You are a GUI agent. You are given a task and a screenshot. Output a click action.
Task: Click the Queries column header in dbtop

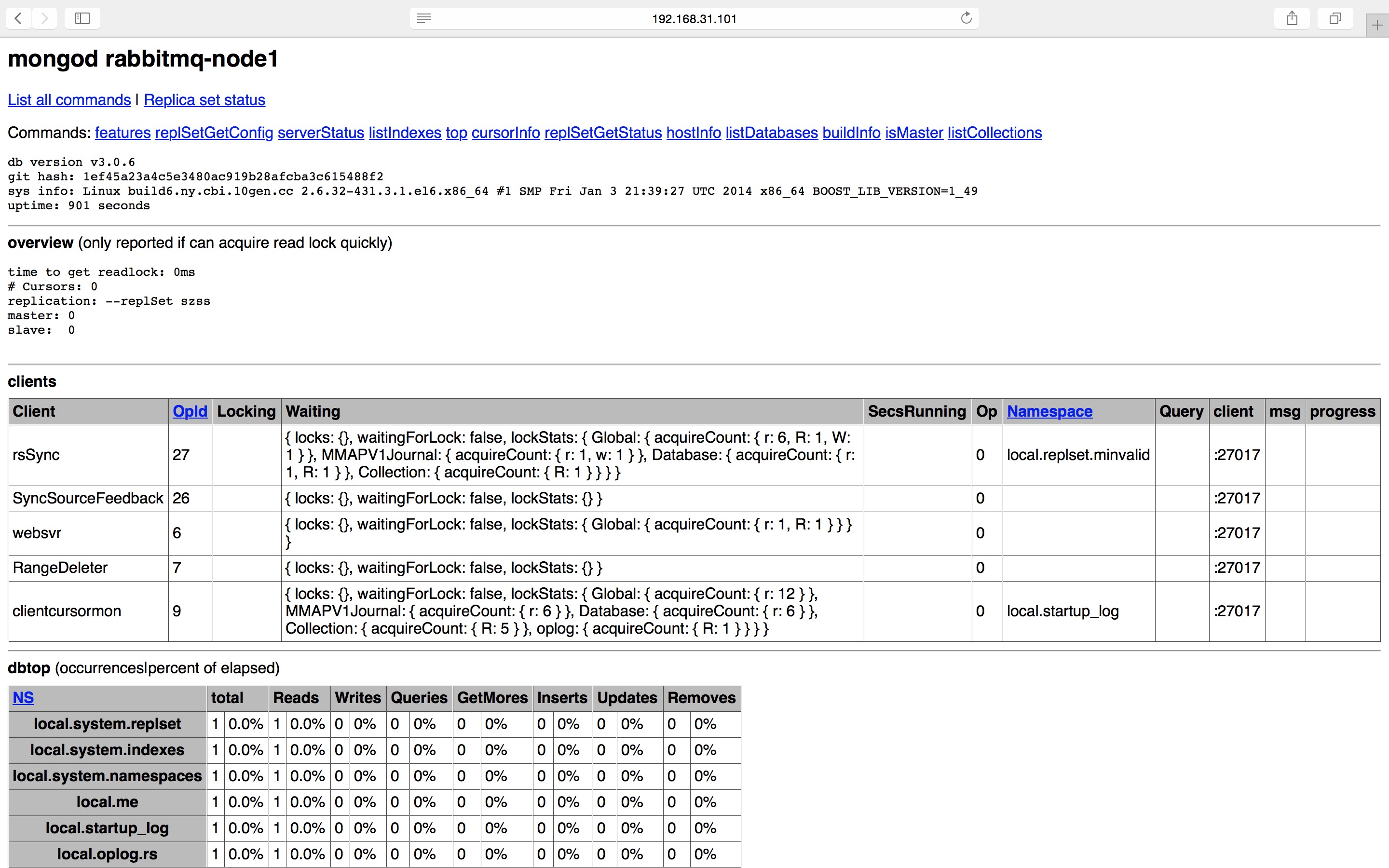click(x=420, y=698)
